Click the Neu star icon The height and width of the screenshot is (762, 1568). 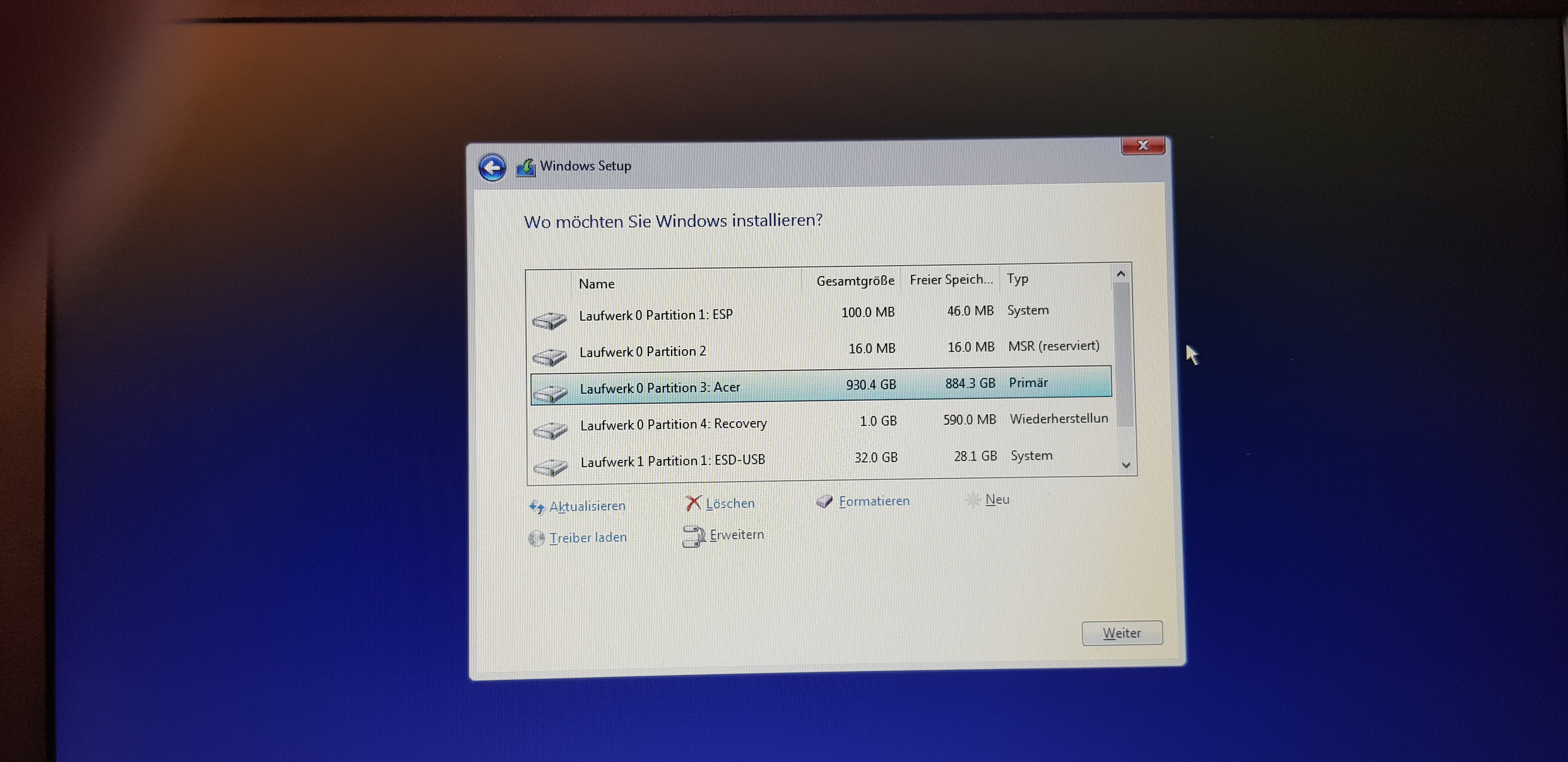pos(973,500)
